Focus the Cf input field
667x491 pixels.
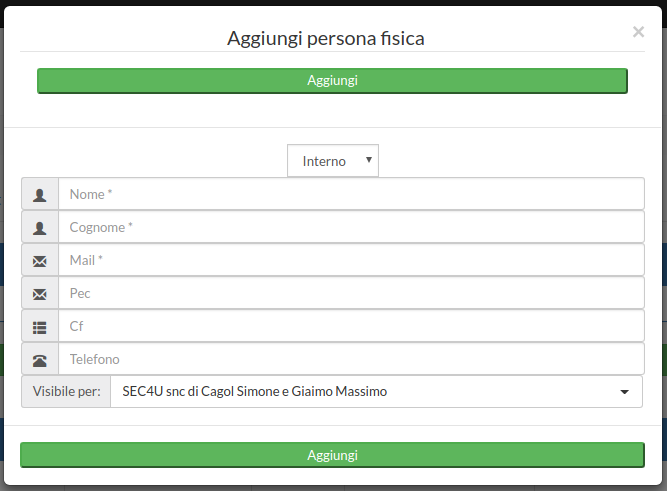351,326
